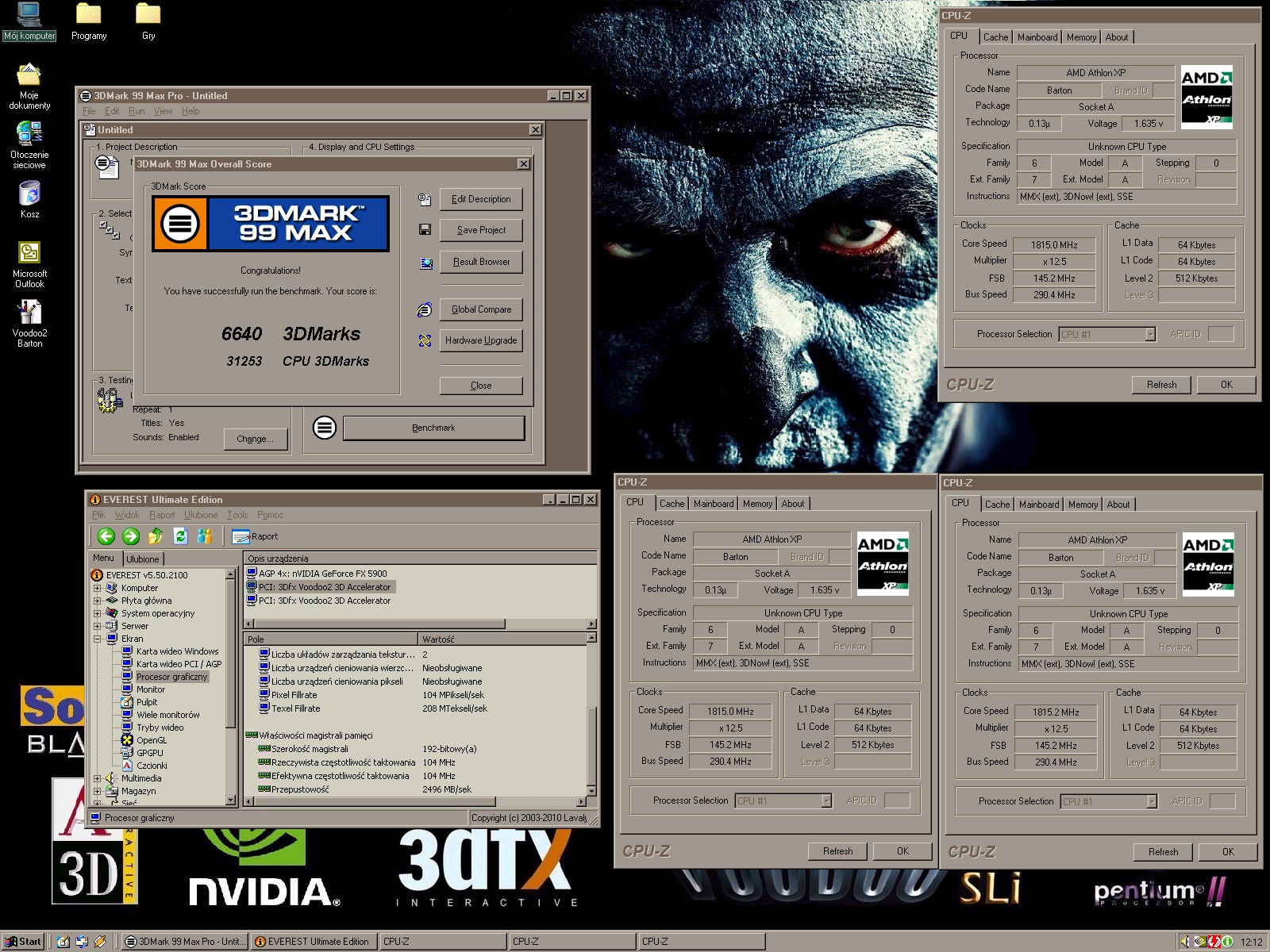The width and height of the screenshot is (1270, 952).
Task: Expand the Serwer tree node
Action: click(98, 626)
